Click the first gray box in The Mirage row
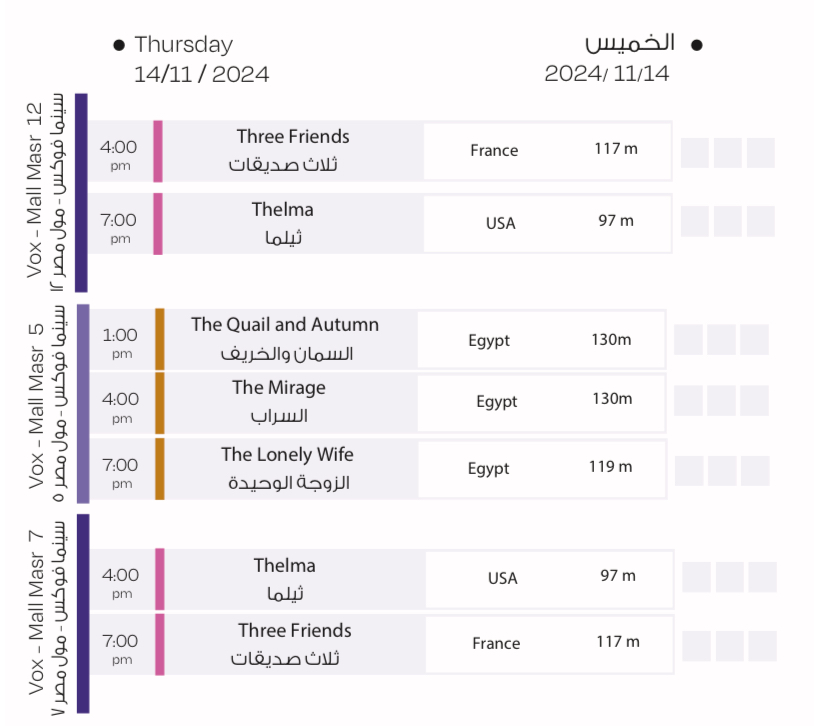 pyautogui.click(x=688, y=401)
